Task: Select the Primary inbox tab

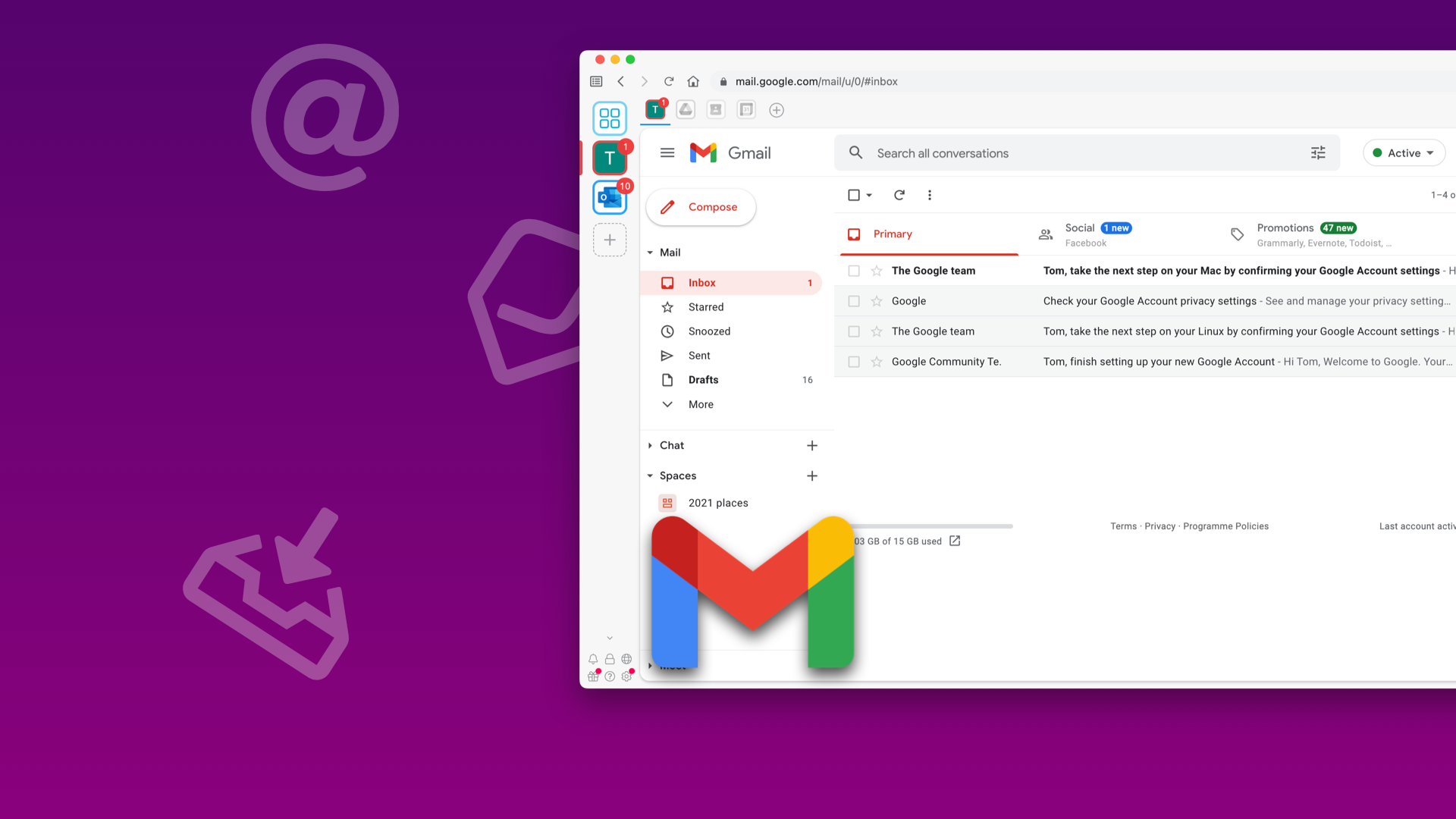Action: [893, 234]
